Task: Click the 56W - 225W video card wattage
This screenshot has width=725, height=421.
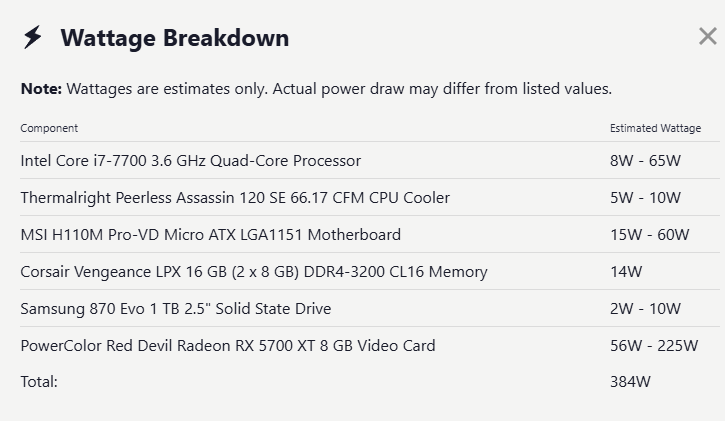Action: click(654, 345)
